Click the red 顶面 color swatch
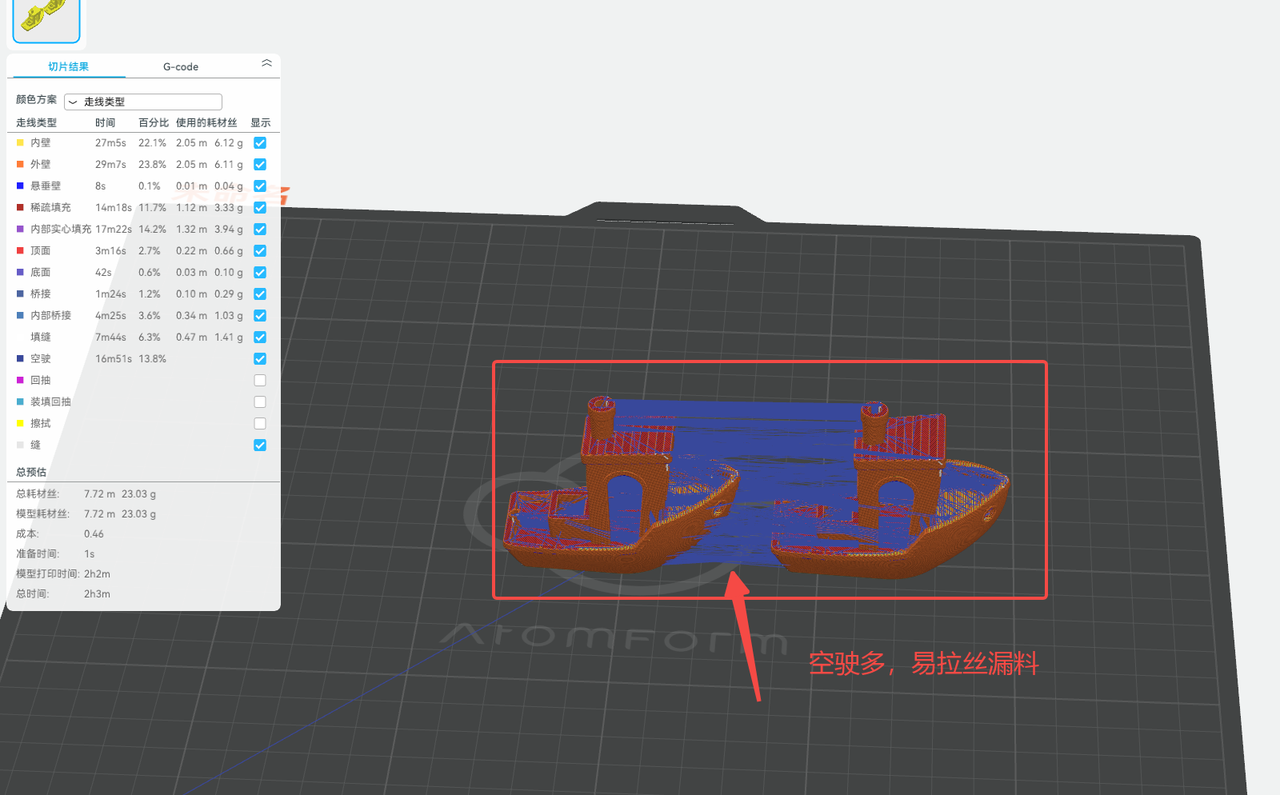 pyautogui.click(x=20, y=251)
